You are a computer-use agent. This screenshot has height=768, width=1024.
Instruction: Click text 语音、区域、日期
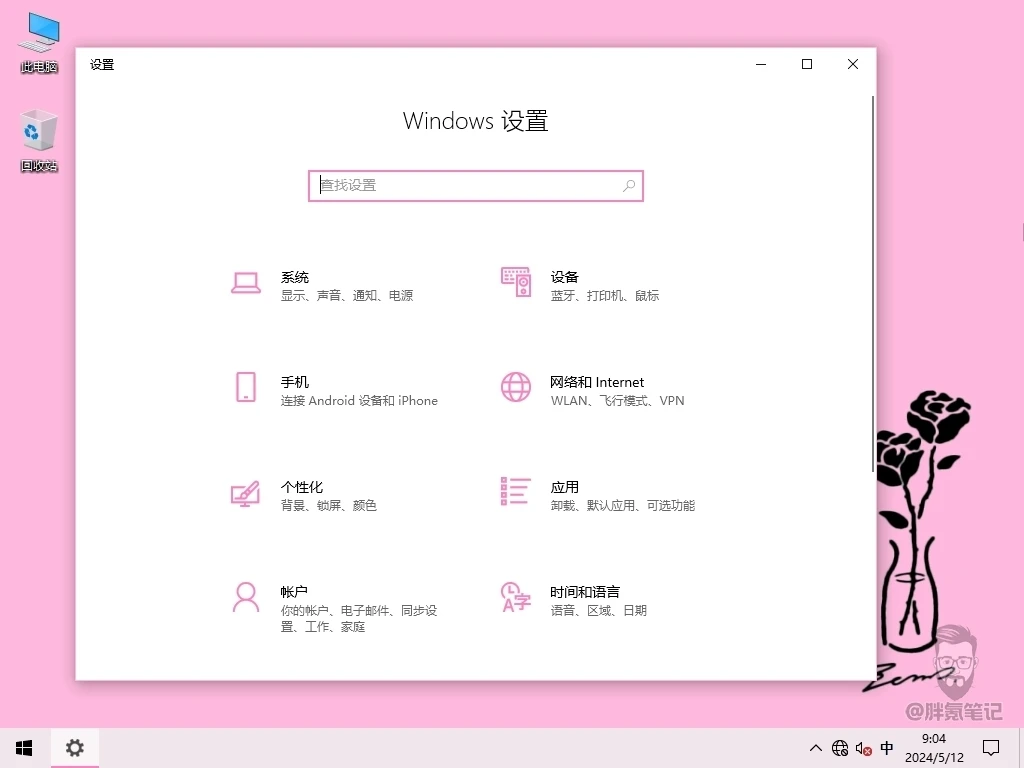click(598, 611)
